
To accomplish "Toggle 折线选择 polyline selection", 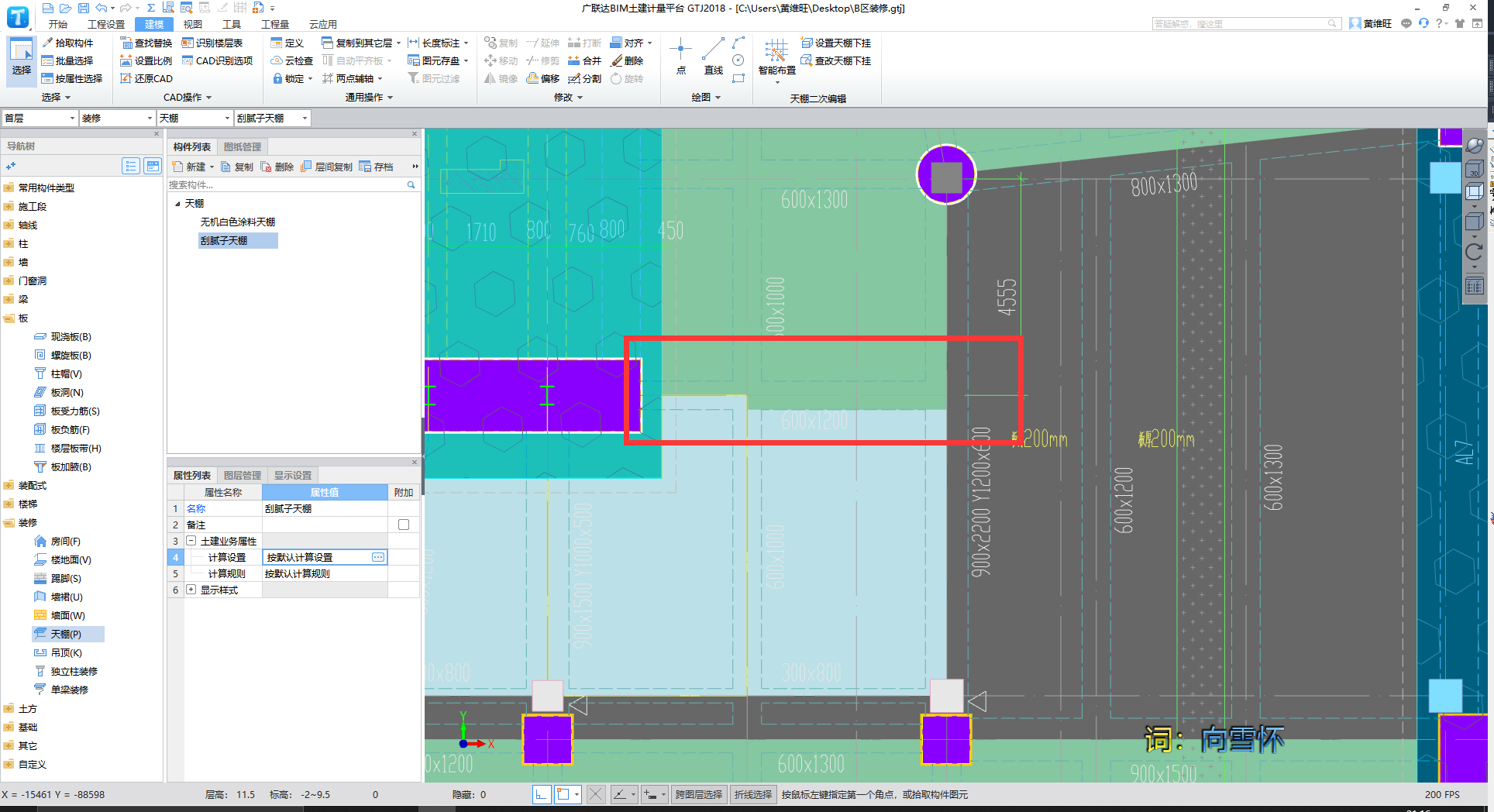I will 753,794.
